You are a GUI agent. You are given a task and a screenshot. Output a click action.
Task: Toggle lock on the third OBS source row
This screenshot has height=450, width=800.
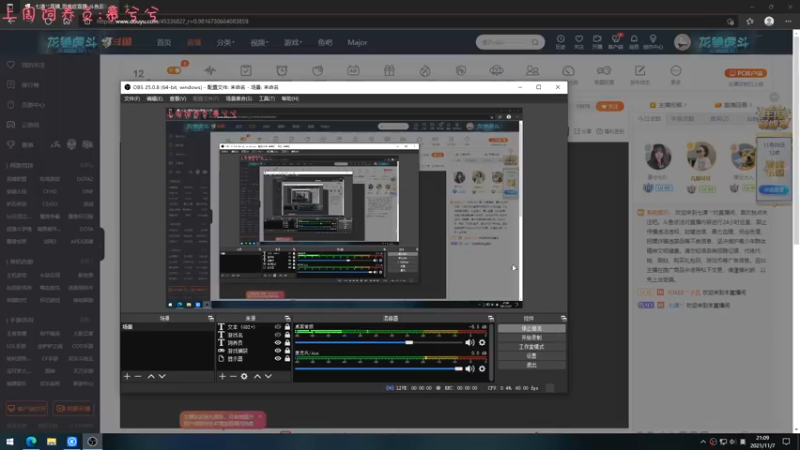point(287,343)
